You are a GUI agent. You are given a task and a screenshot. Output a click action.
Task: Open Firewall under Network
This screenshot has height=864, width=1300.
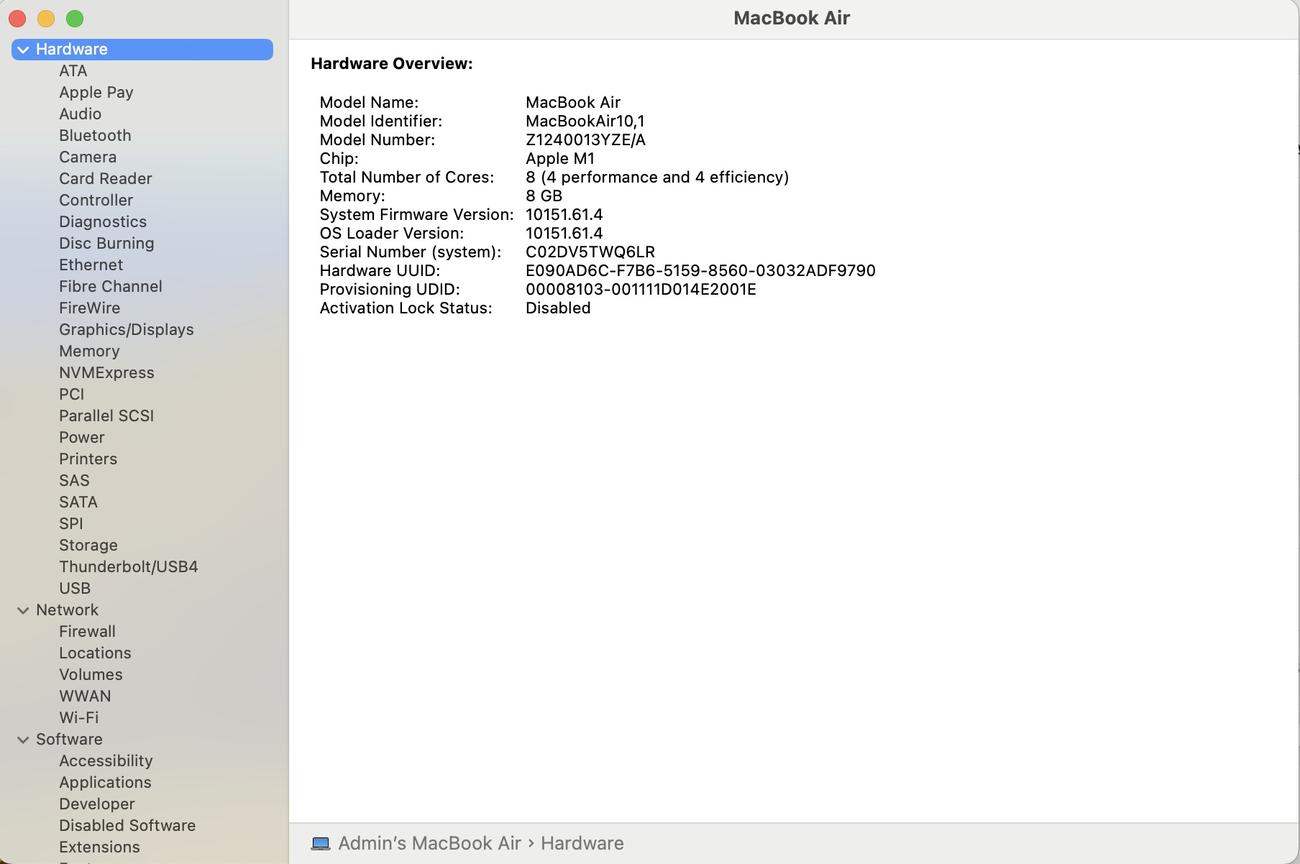pyautogui.click(x=87, y=631)
